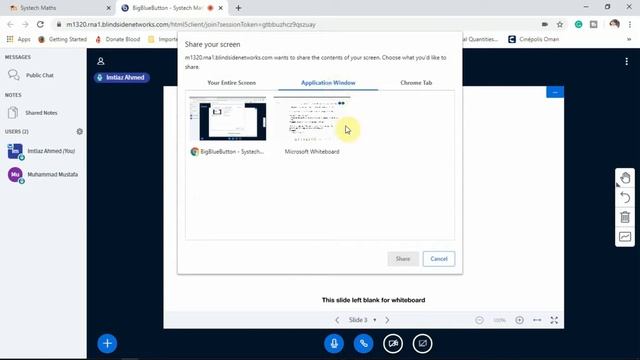The height and width of the screenshot is (360, 640).
Task: Mute microphone in bottom toolbar
Action: point(334,343)
